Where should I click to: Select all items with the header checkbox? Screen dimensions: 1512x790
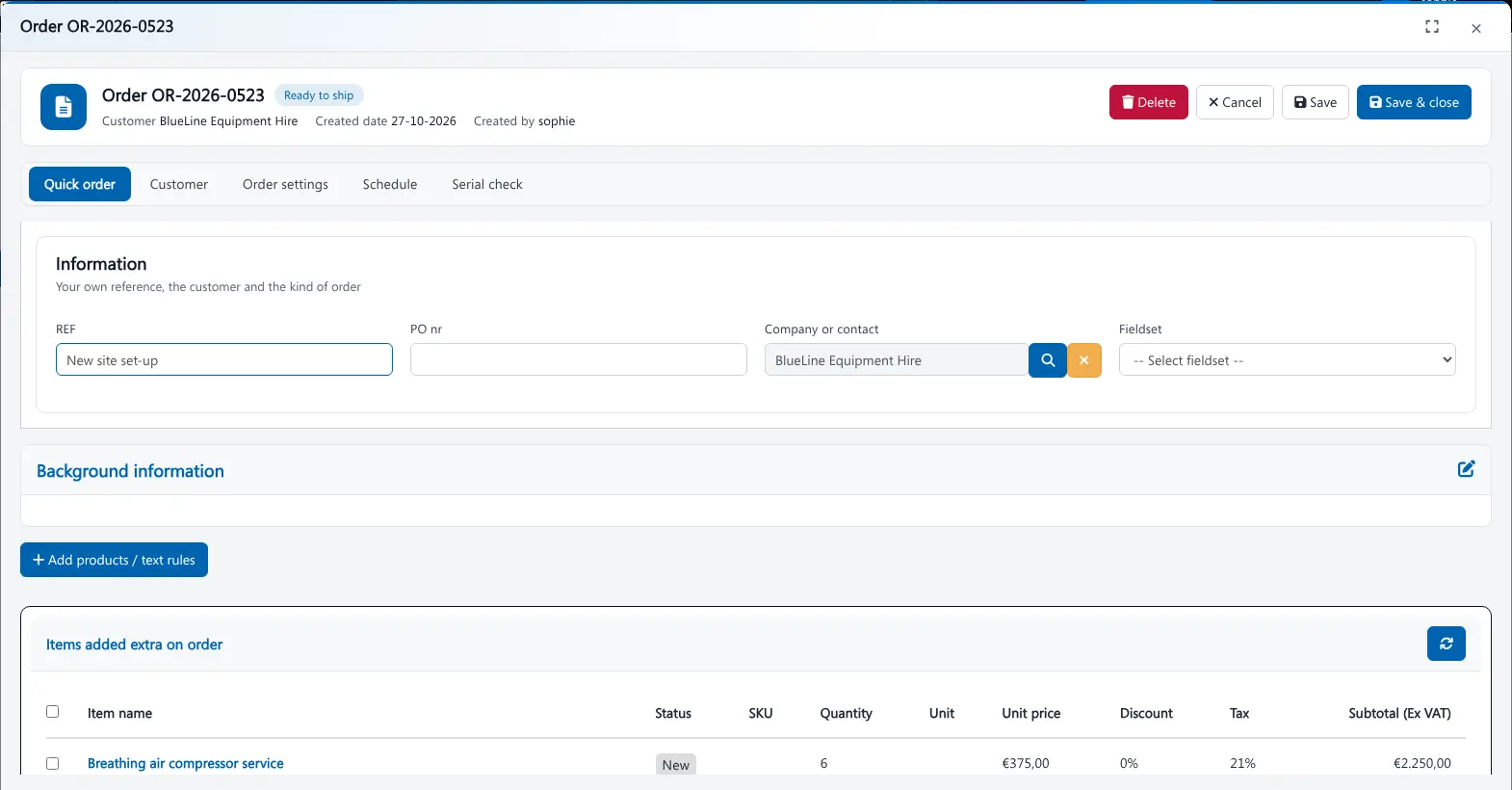point(53,712)
